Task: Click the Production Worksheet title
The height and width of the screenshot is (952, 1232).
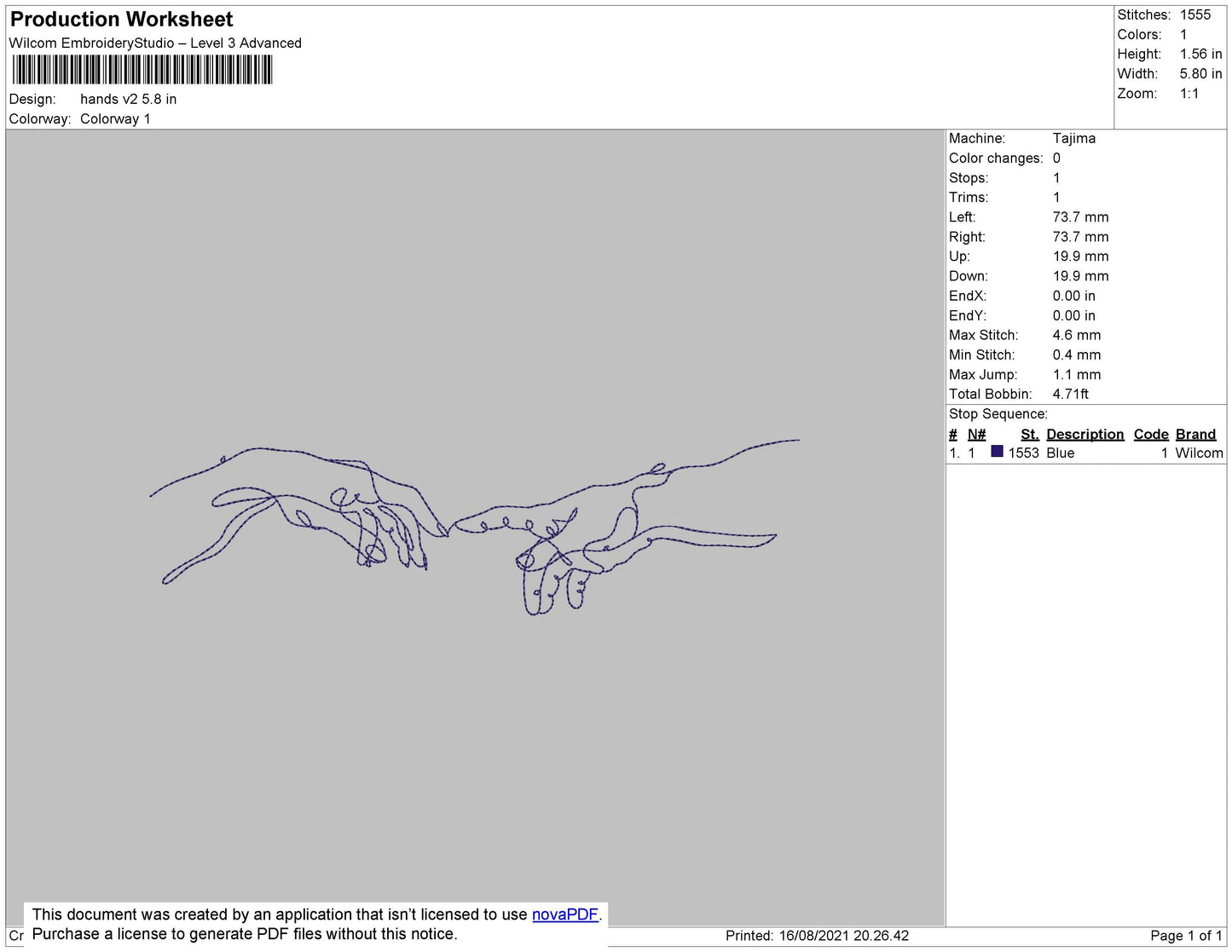Action: 121,20
